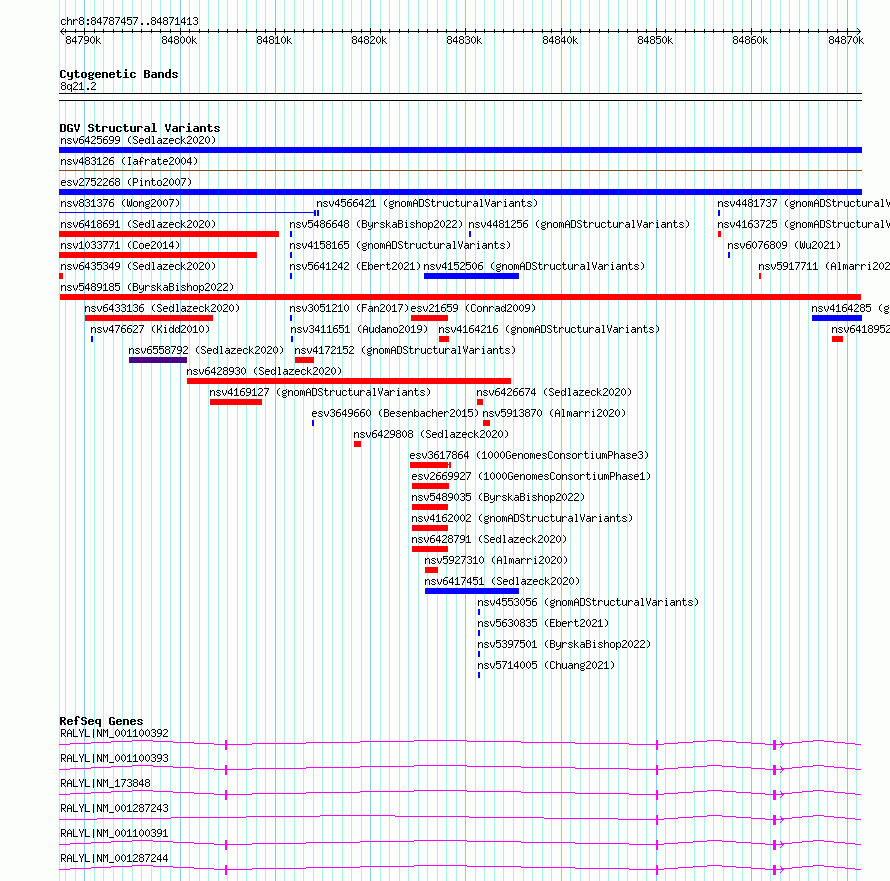The width and height of the screenshot is (890, 881).
Task: Open nsv1033771 (Coe2014) variant
Action: (x=120, y=245)
